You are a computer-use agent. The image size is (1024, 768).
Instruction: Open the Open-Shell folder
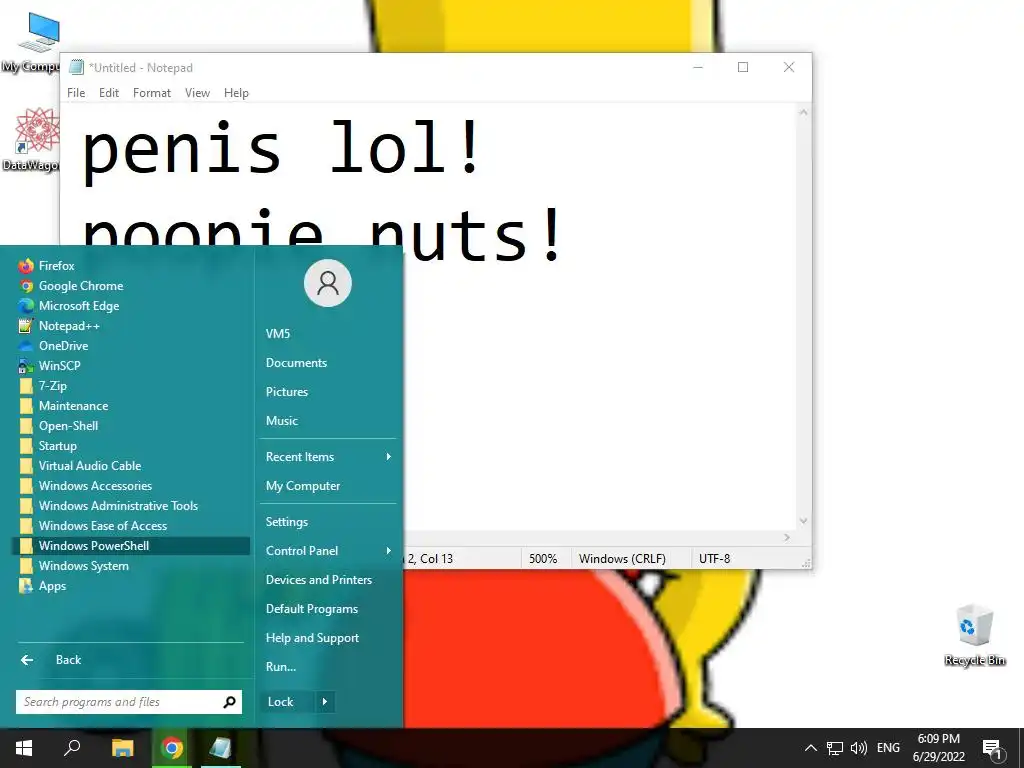(x=131, y=426)
